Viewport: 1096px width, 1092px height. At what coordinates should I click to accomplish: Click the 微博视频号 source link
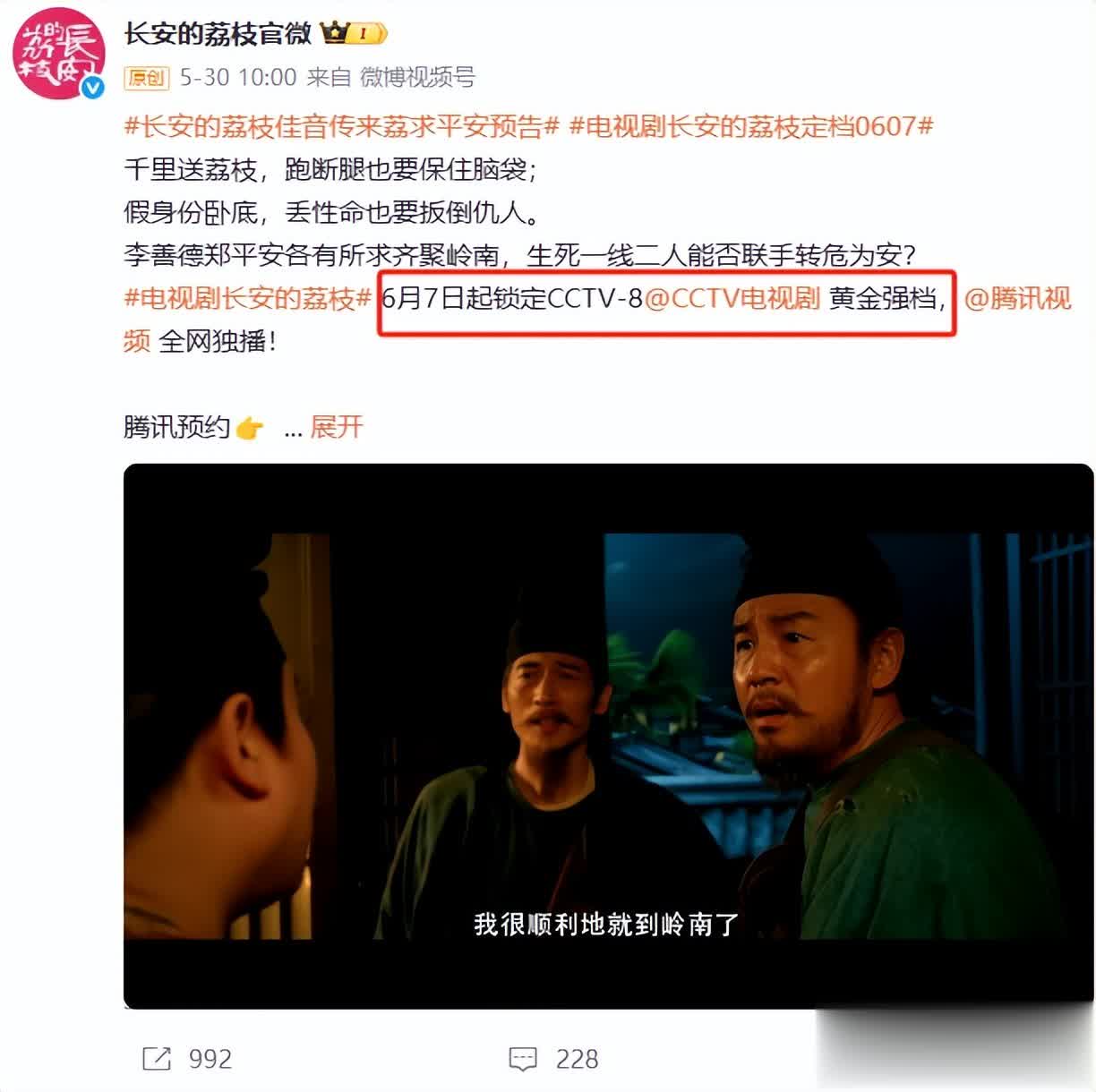[417, 78]
